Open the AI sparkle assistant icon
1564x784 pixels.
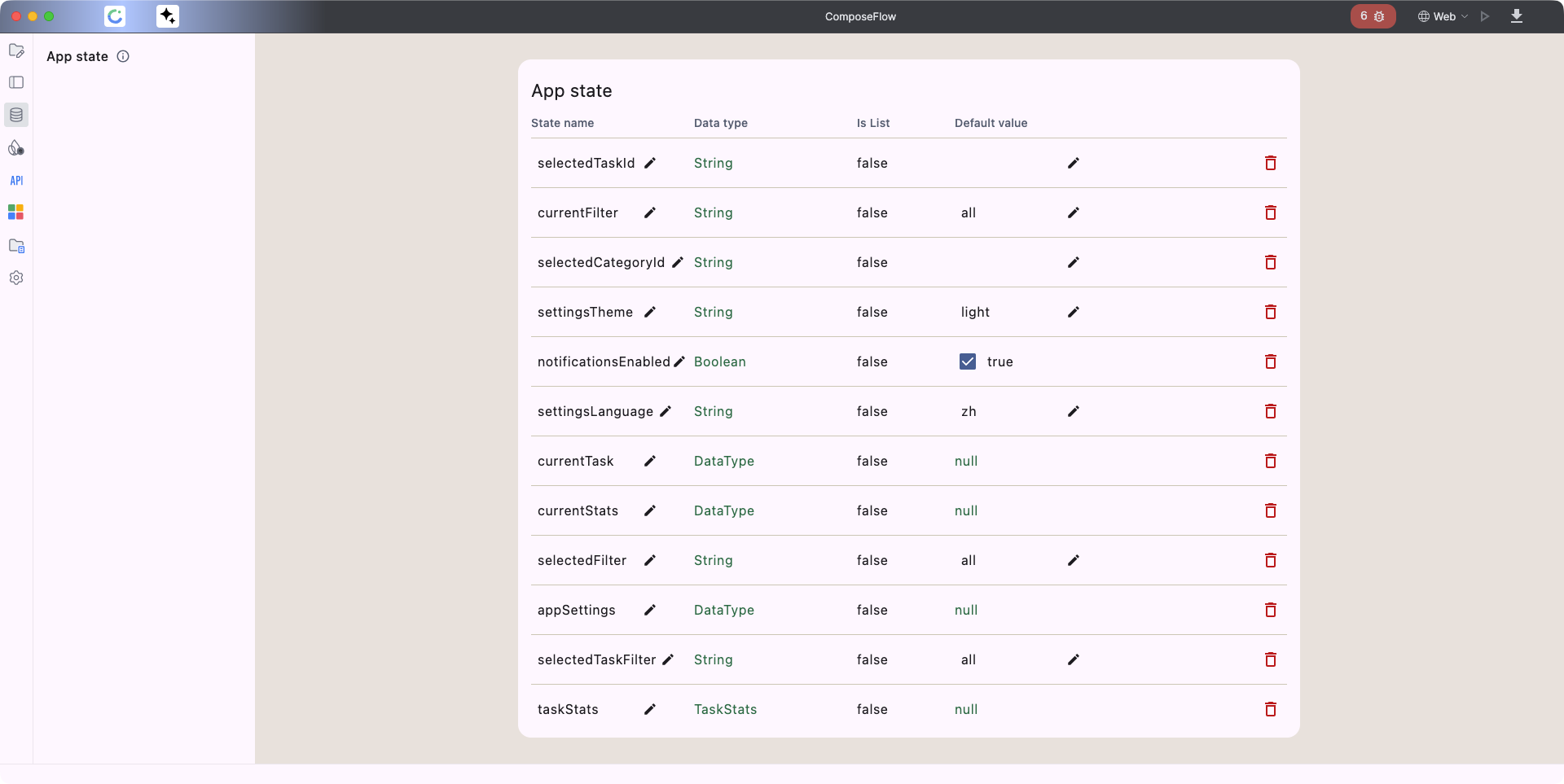(x=168, y=16)
